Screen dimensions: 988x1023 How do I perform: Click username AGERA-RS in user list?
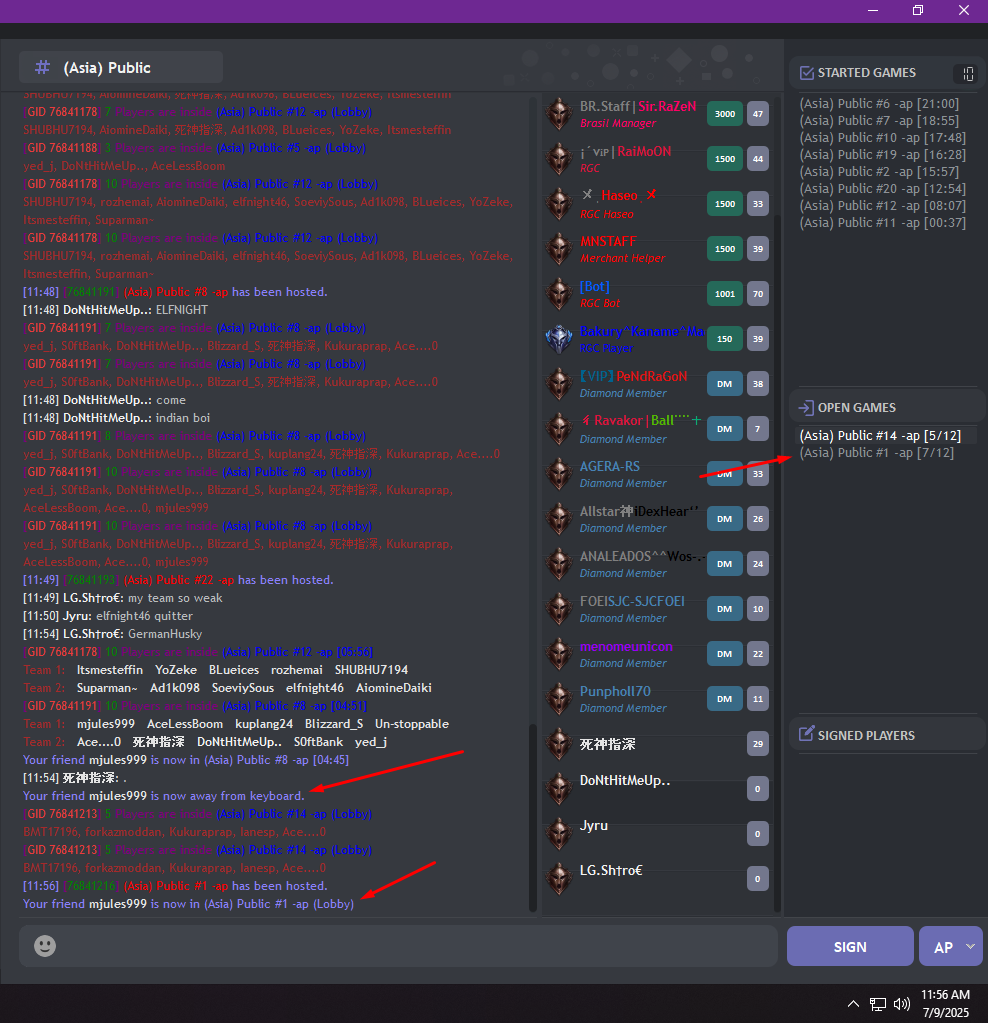pos(610,466)
